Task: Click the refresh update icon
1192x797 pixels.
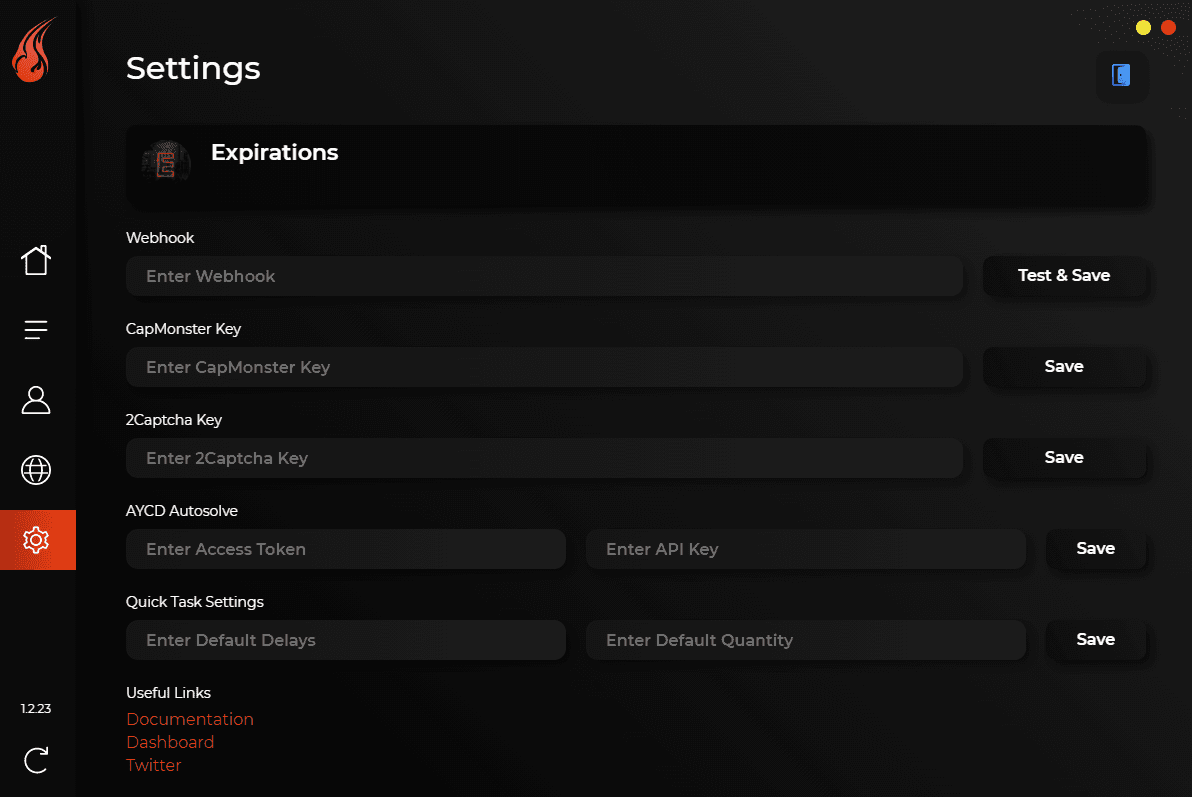Action: click(36, 760)
